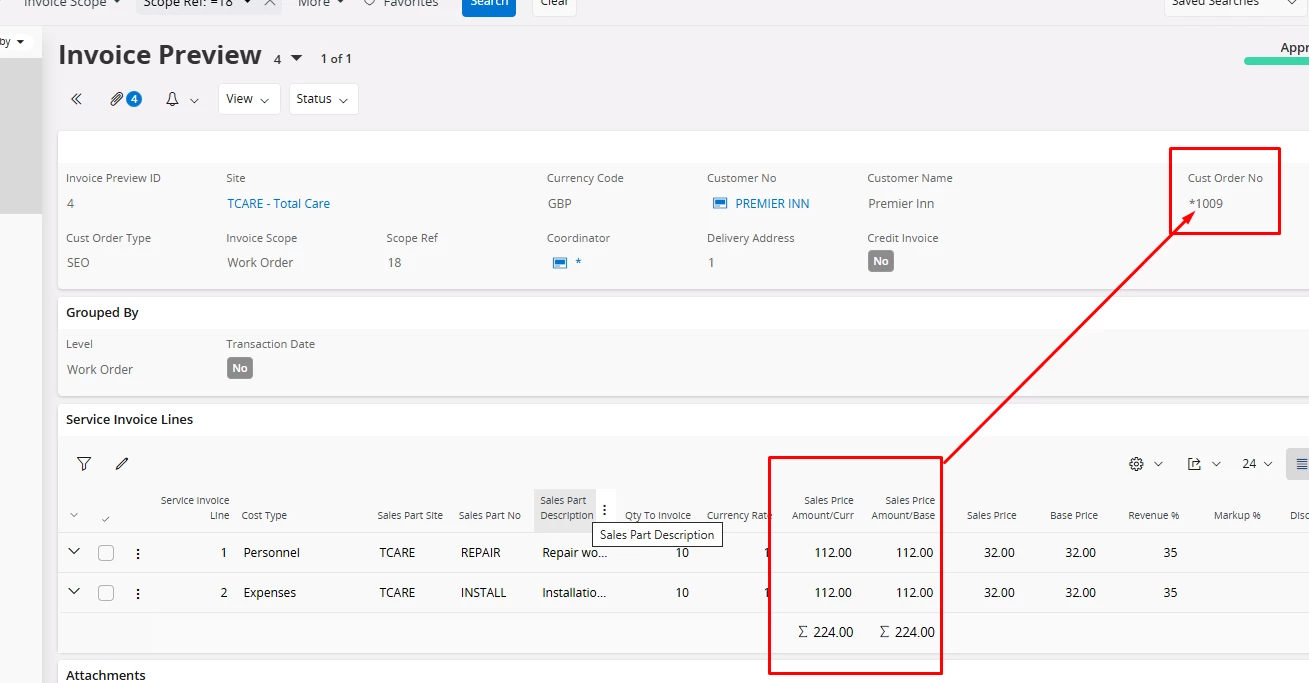
Task: Click the Attachments section header
Action: click(x=106, y=675)
